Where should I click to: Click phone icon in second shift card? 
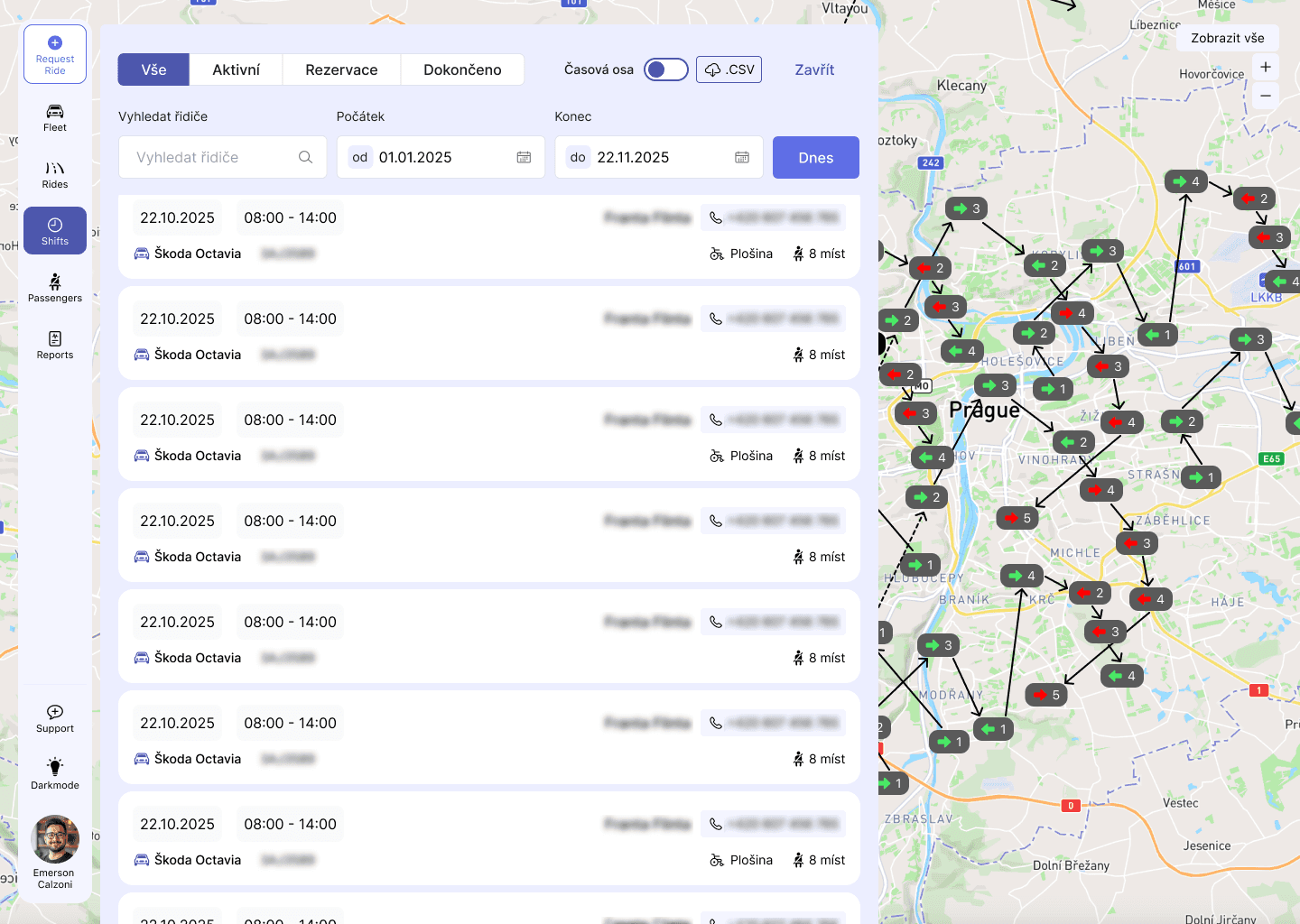pyautogui.click(x=716, y=319)
